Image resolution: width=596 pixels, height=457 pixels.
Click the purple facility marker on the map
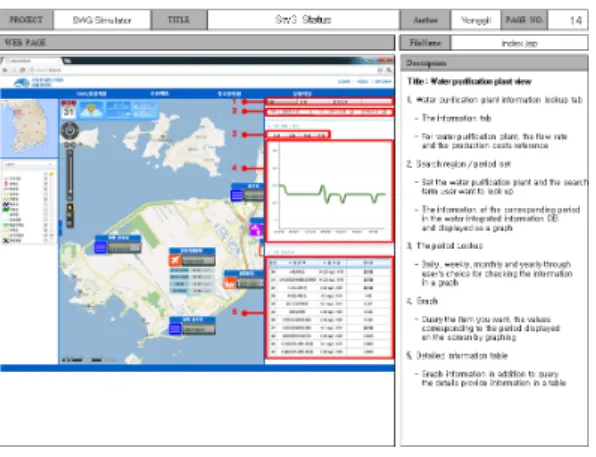coord(256,230)
